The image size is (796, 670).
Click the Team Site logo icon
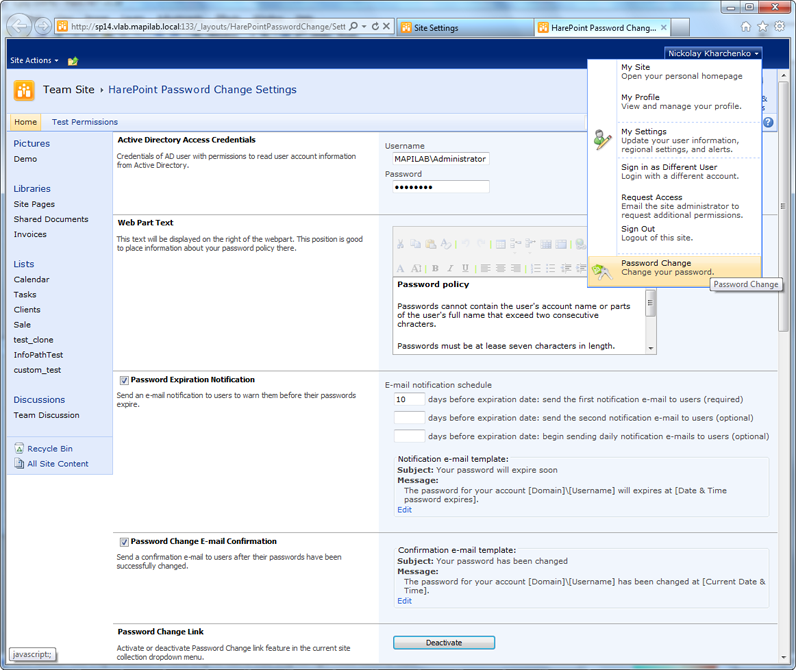tap(24, 90)
